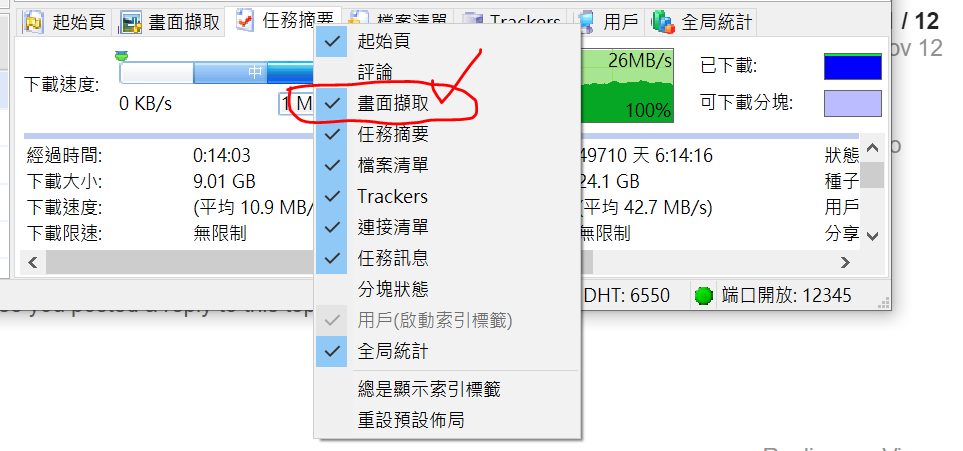Click the 任務摘要 tab checklist icon

tap(246, 21)
